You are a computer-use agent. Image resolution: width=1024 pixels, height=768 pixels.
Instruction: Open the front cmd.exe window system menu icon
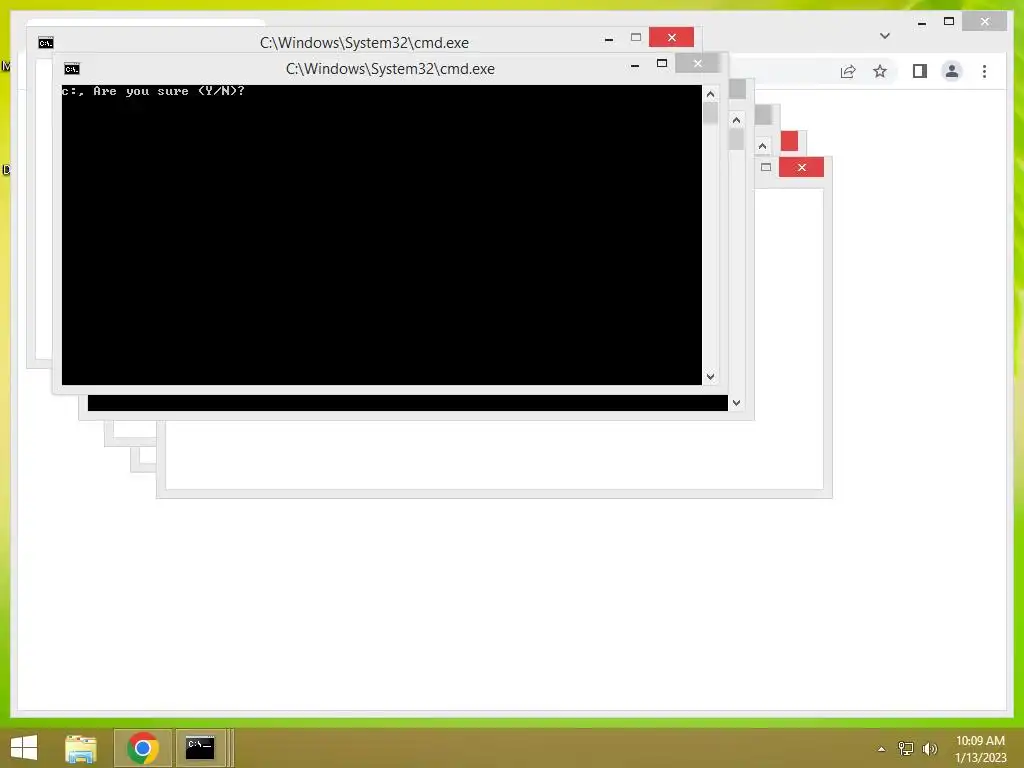(x=72, y=69)
